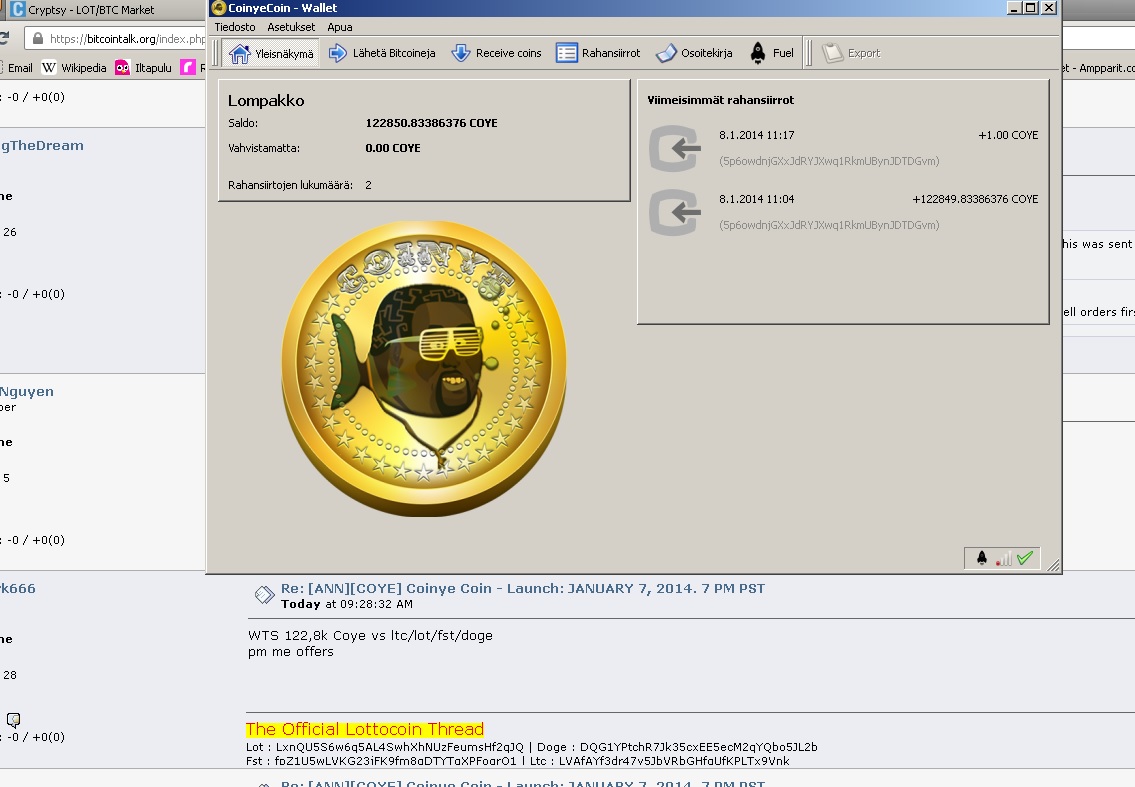Viewport: 1135px width, 787px height.
Task: Select the Fuel rocket toolbar button
Action: [x=772, y=53]
